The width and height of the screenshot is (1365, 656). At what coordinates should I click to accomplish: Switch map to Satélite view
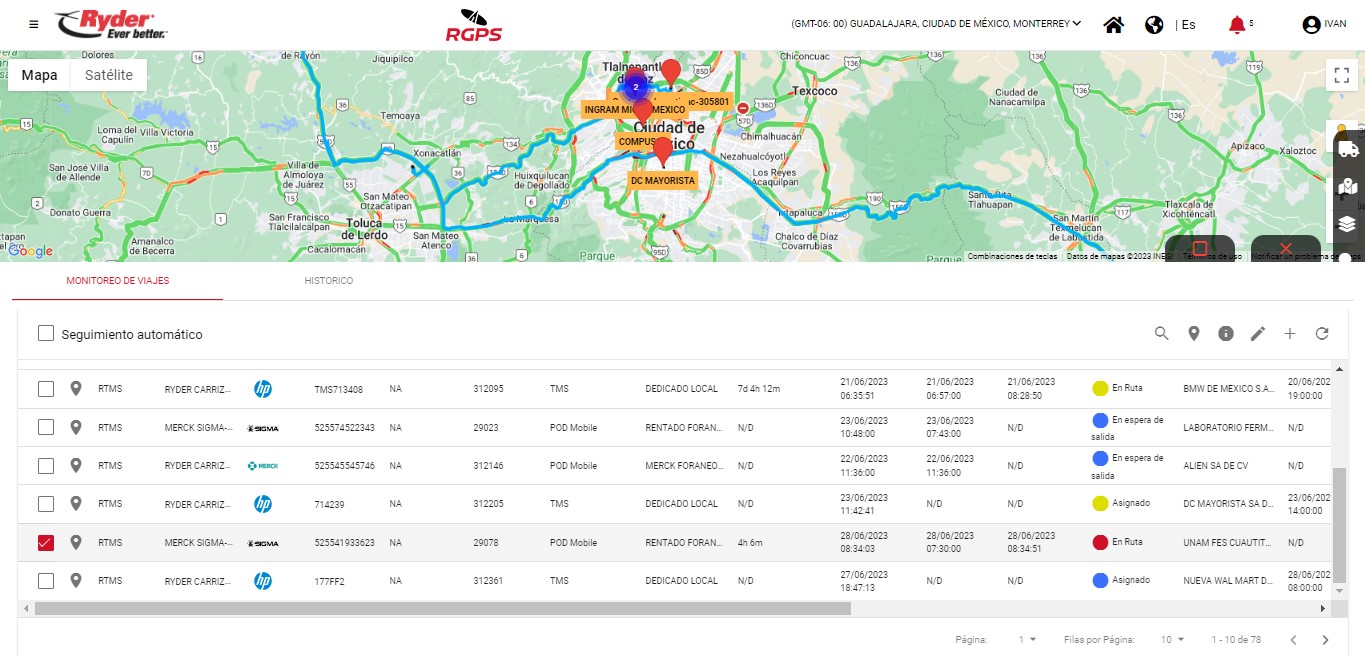pos(108,75)
